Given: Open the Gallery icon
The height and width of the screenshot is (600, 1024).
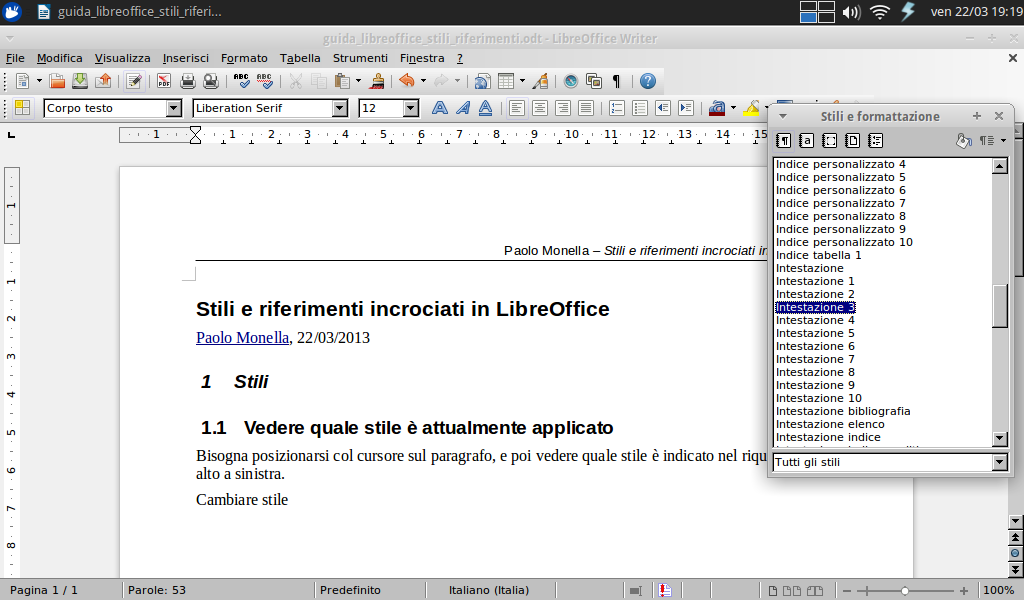Looking at the screenshot, I should (x=594, y=81).
